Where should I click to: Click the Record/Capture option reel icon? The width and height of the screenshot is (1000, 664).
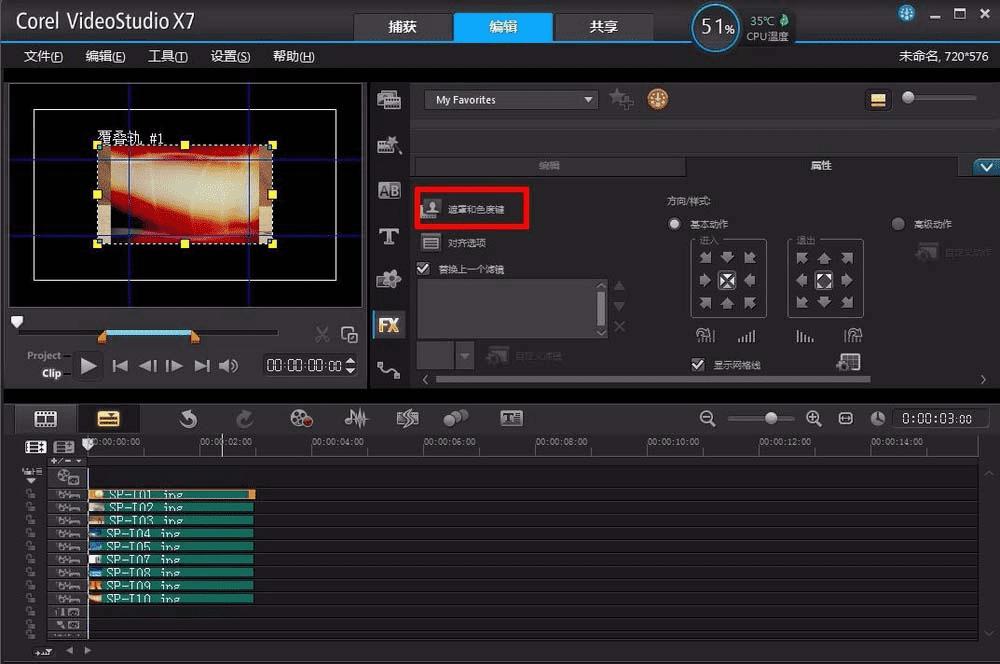[x=302, y=419]
